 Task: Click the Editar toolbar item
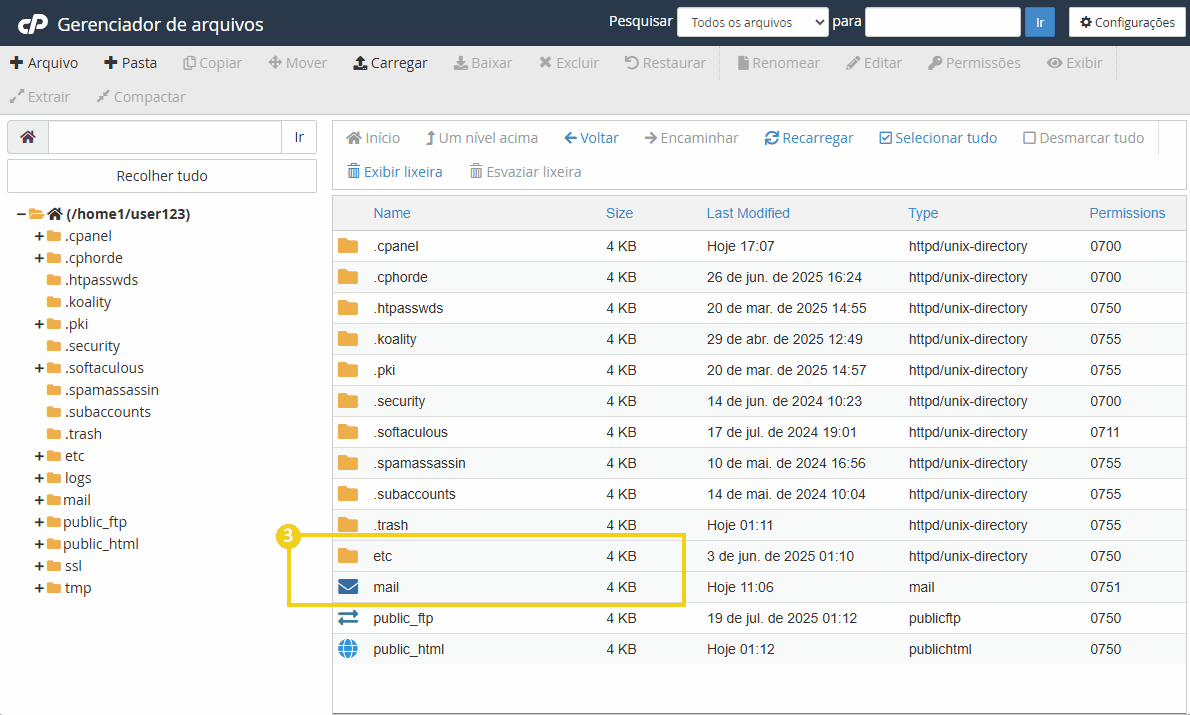874,63
